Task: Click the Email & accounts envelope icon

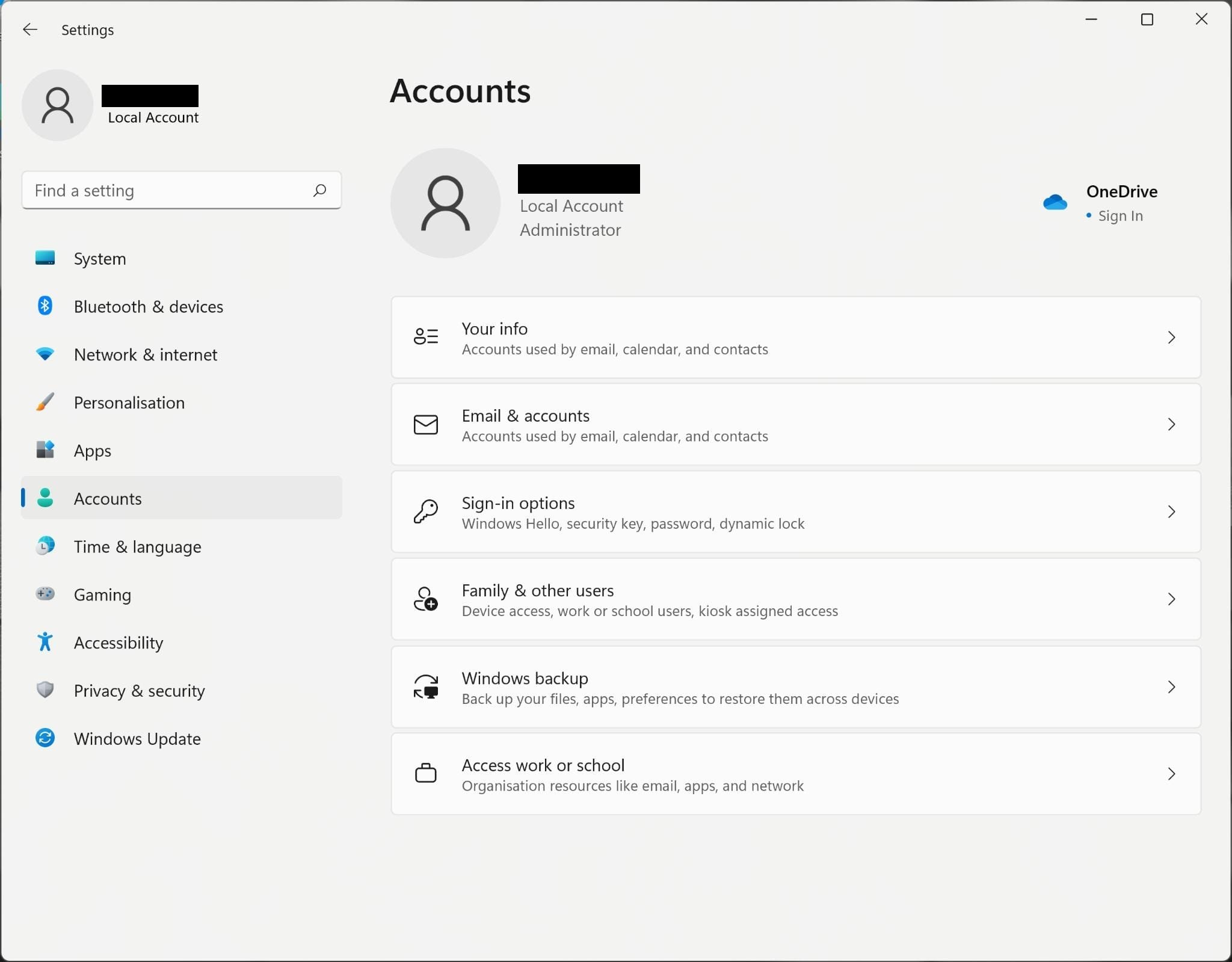Action: tap(426, 425)
